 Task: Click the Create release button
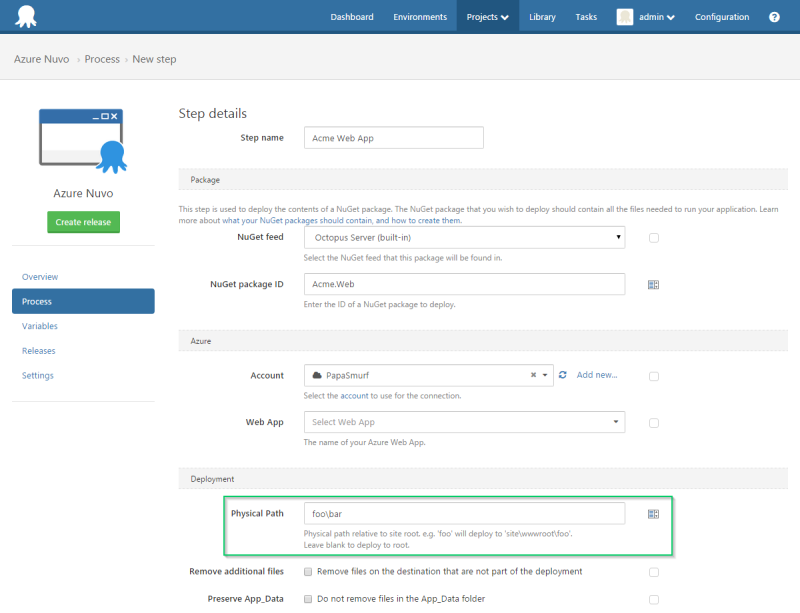click(83, 222)
